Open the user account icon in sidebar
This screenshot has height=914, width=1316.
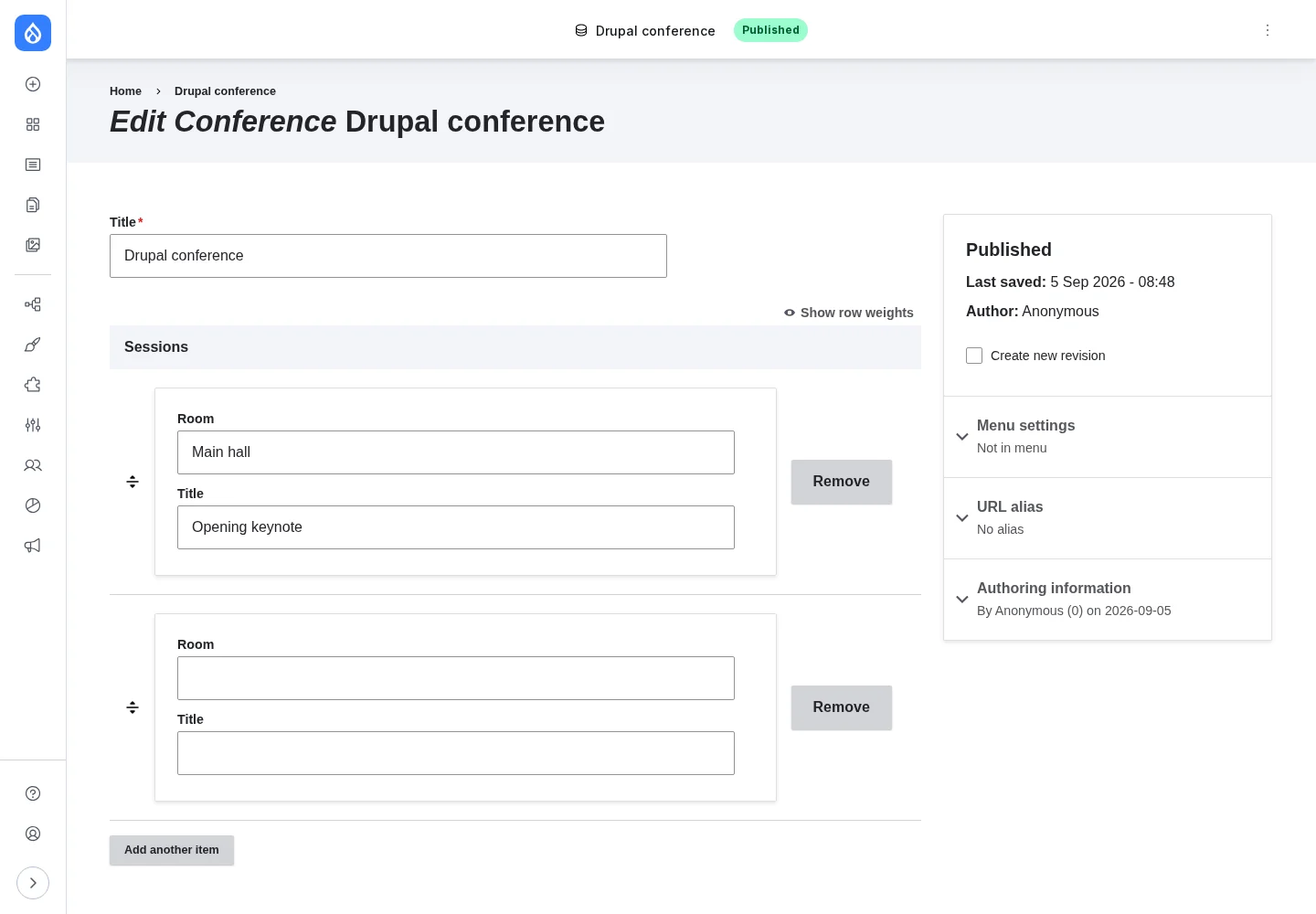click(33, 834)
